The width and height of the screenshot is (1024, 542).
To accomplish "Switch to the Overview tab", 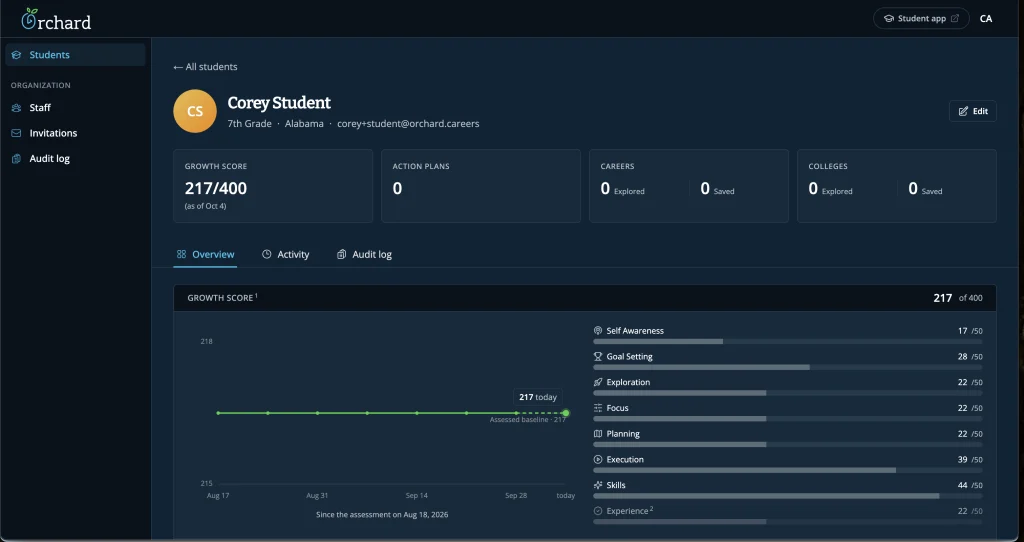I will (206, 254).
